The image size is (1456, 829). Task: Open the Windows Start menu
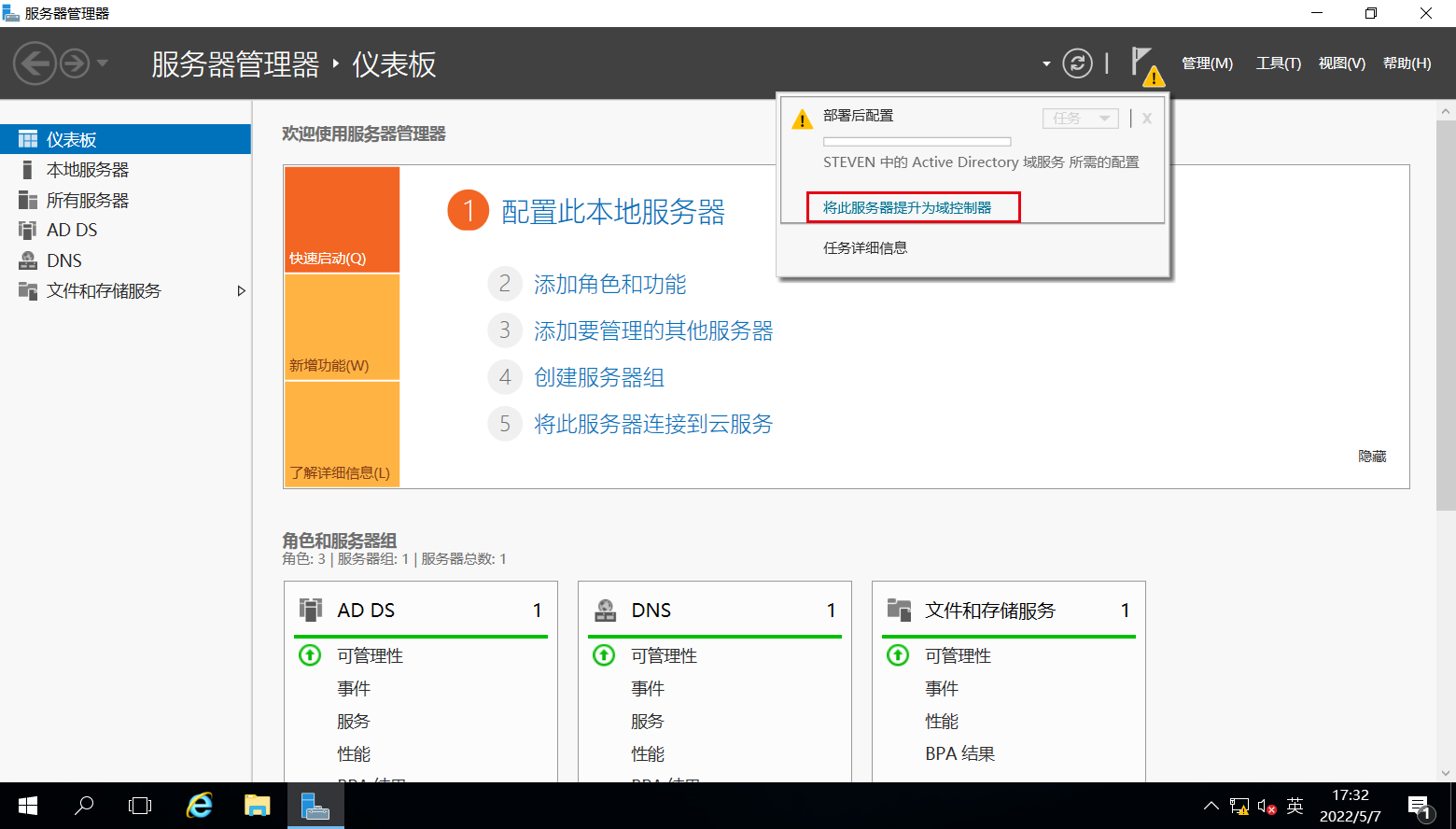[x=28, y=806]
